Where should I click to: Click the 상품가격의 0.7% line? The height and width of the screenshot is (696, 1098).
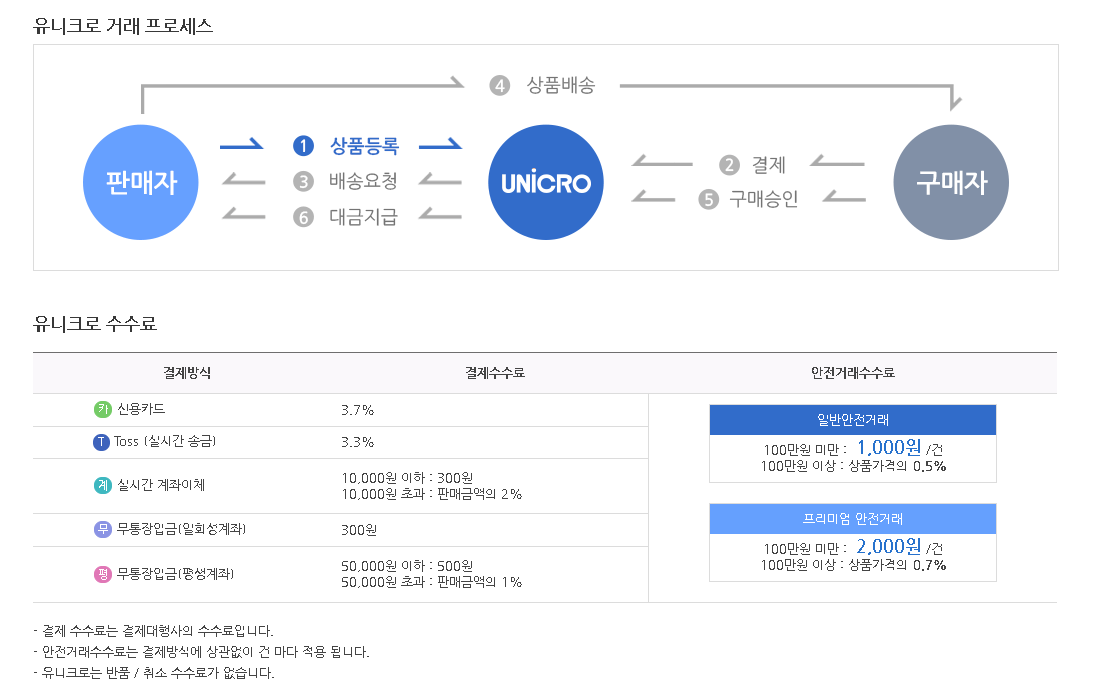[x=853, y=565]
